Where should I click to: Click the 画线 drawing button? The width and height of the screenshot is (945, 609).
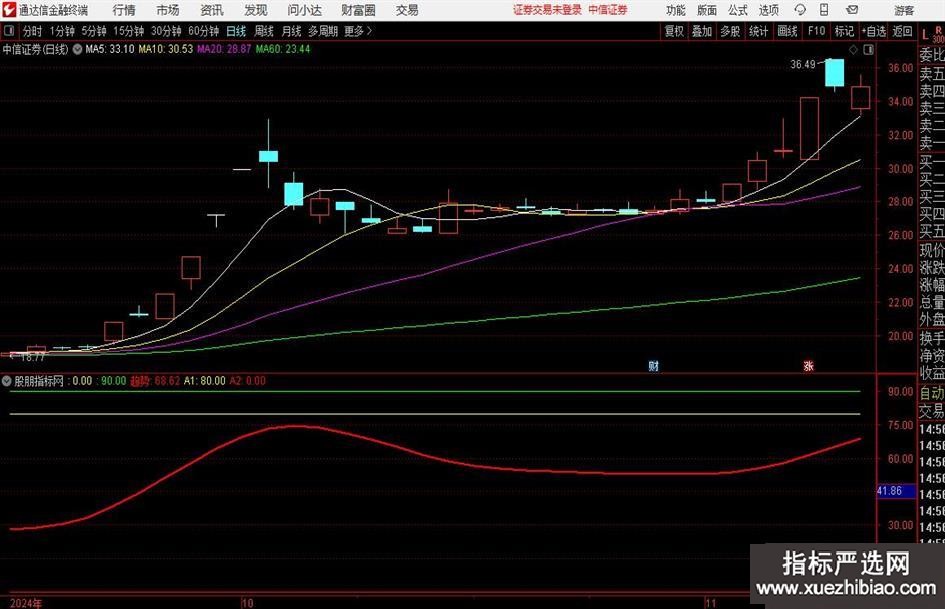[787, 31]
